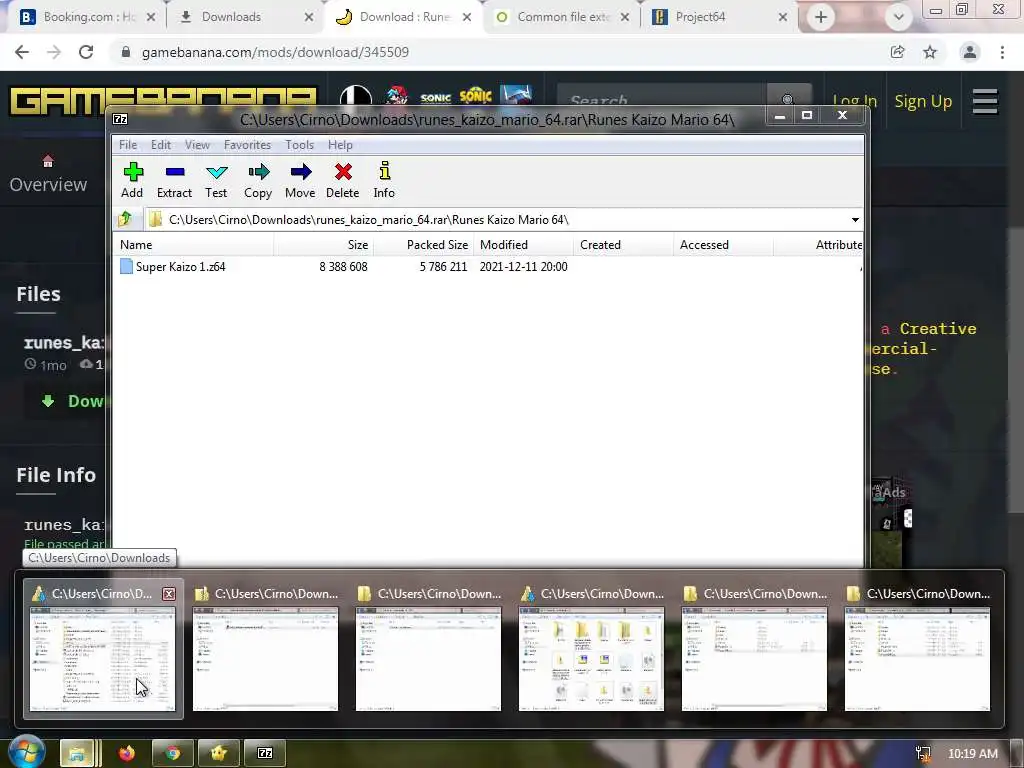Switch to the Downloads browser tab

click(244, 17)
